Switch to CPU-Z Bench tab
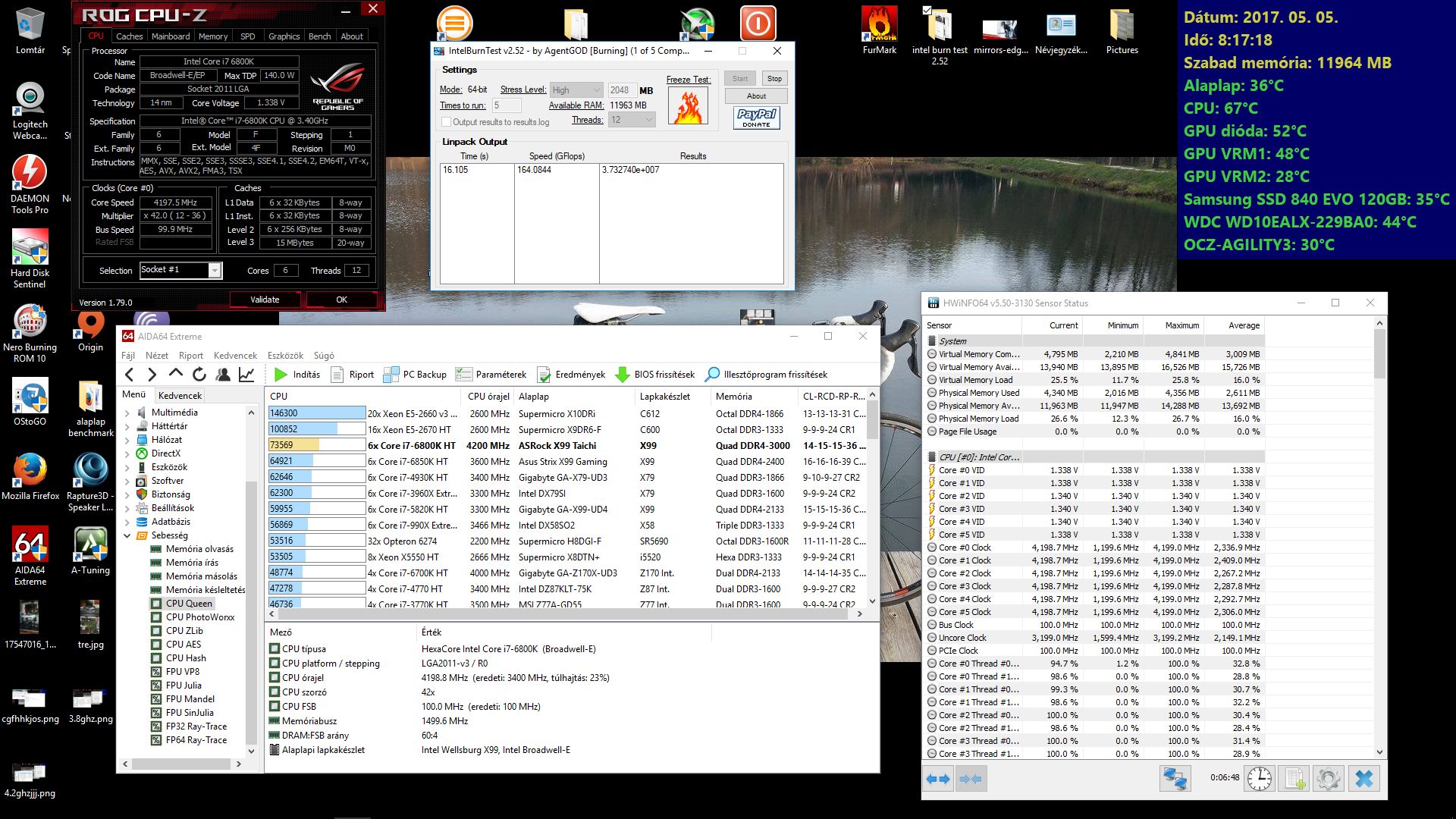Image resolution: width=1456 pixels, height=819 pixels. 319,36
